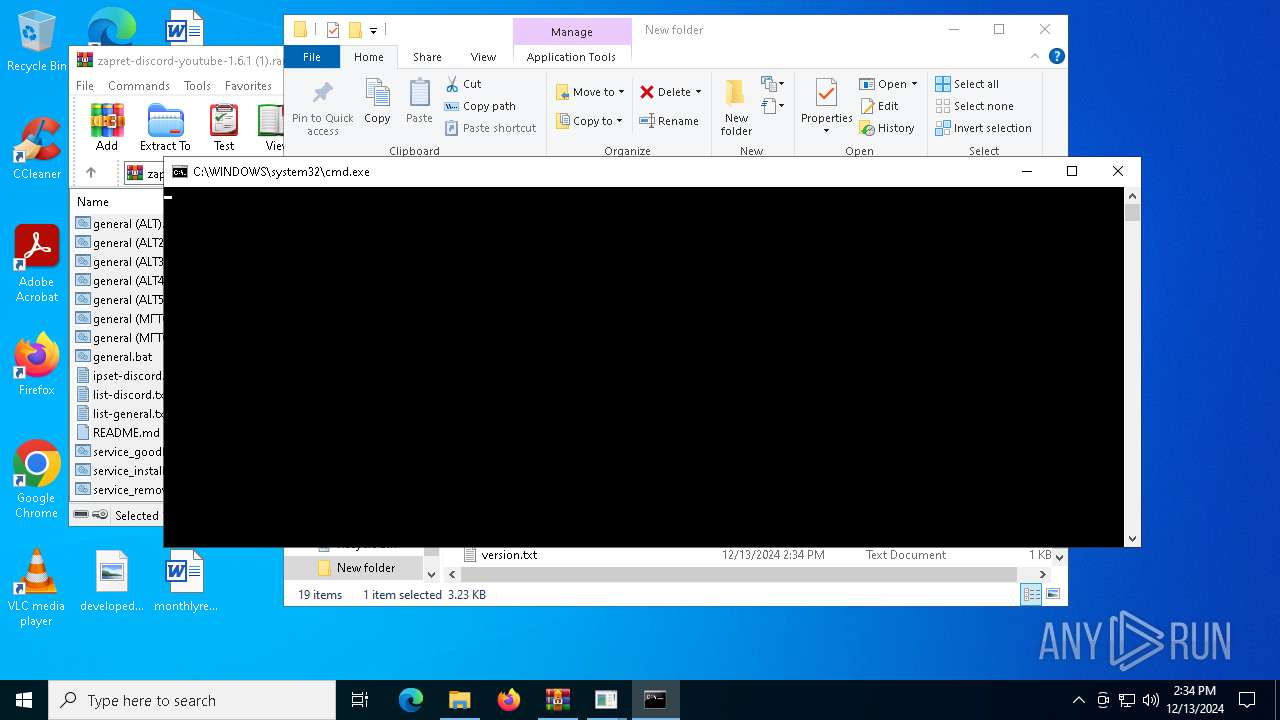Switch Explorer to large icons view
The width and height of the screenshot is (1280, 720).
coord(1052,594)
